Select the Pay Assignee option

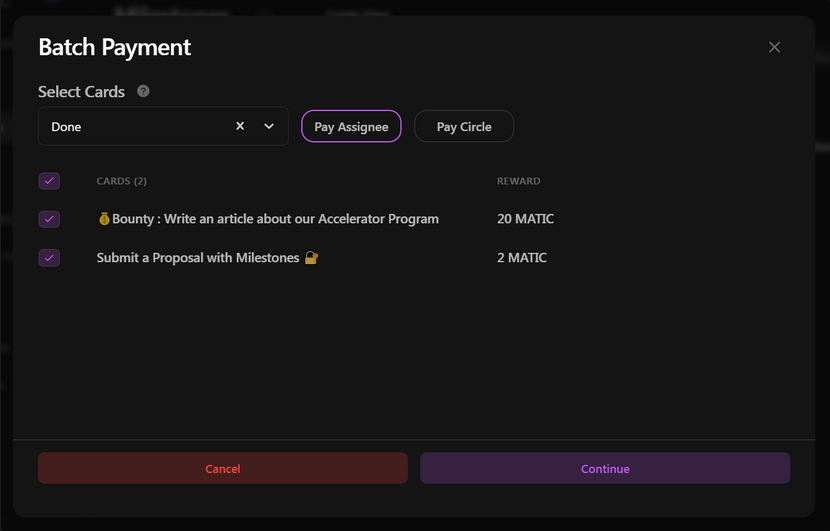(x=351, y=127)
